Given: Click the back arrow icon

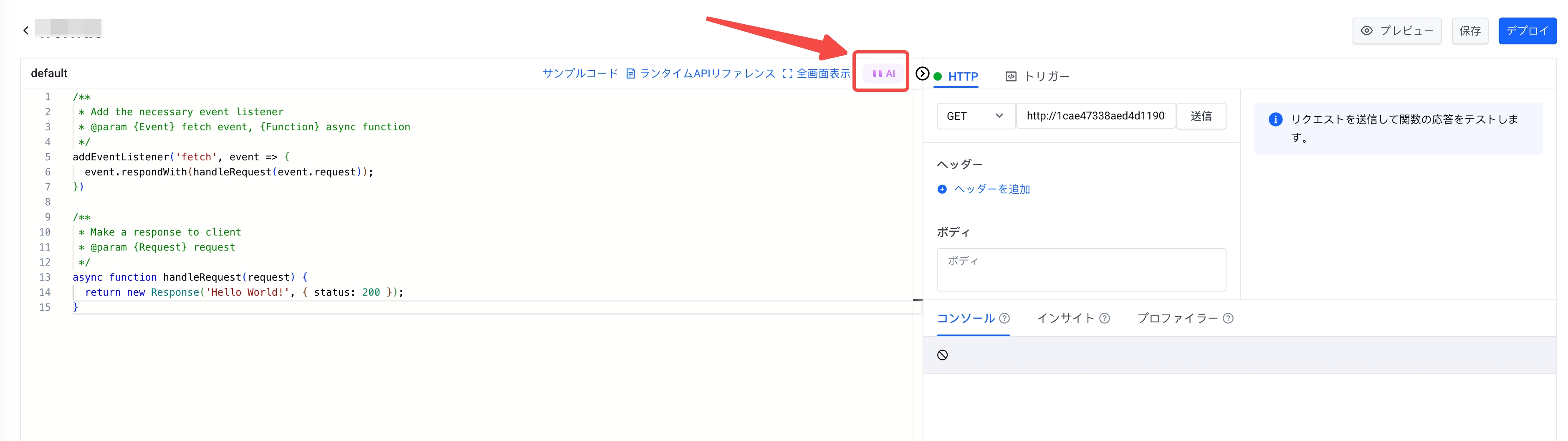Looking at the screenshot, I should coord(25,30).
